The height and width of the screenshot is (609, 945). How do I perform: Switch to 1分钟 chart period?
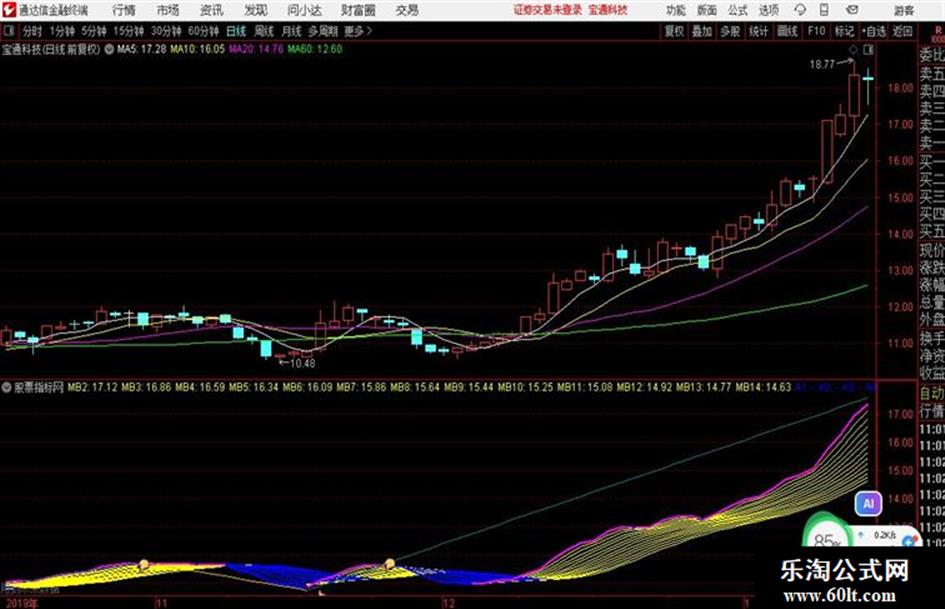[62, 31]
